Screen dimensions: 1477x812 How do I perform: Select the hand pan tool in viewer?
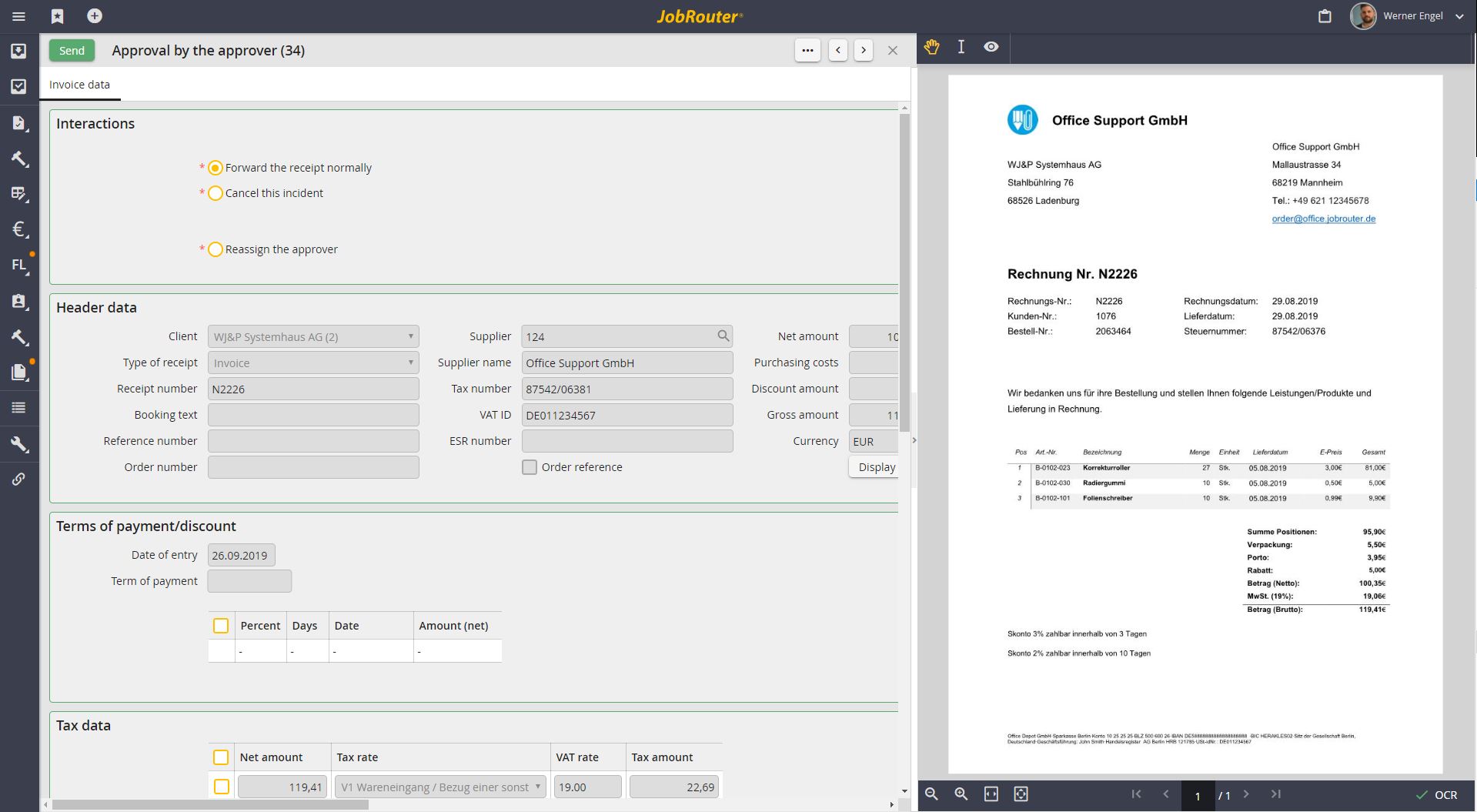coord(932,47)
